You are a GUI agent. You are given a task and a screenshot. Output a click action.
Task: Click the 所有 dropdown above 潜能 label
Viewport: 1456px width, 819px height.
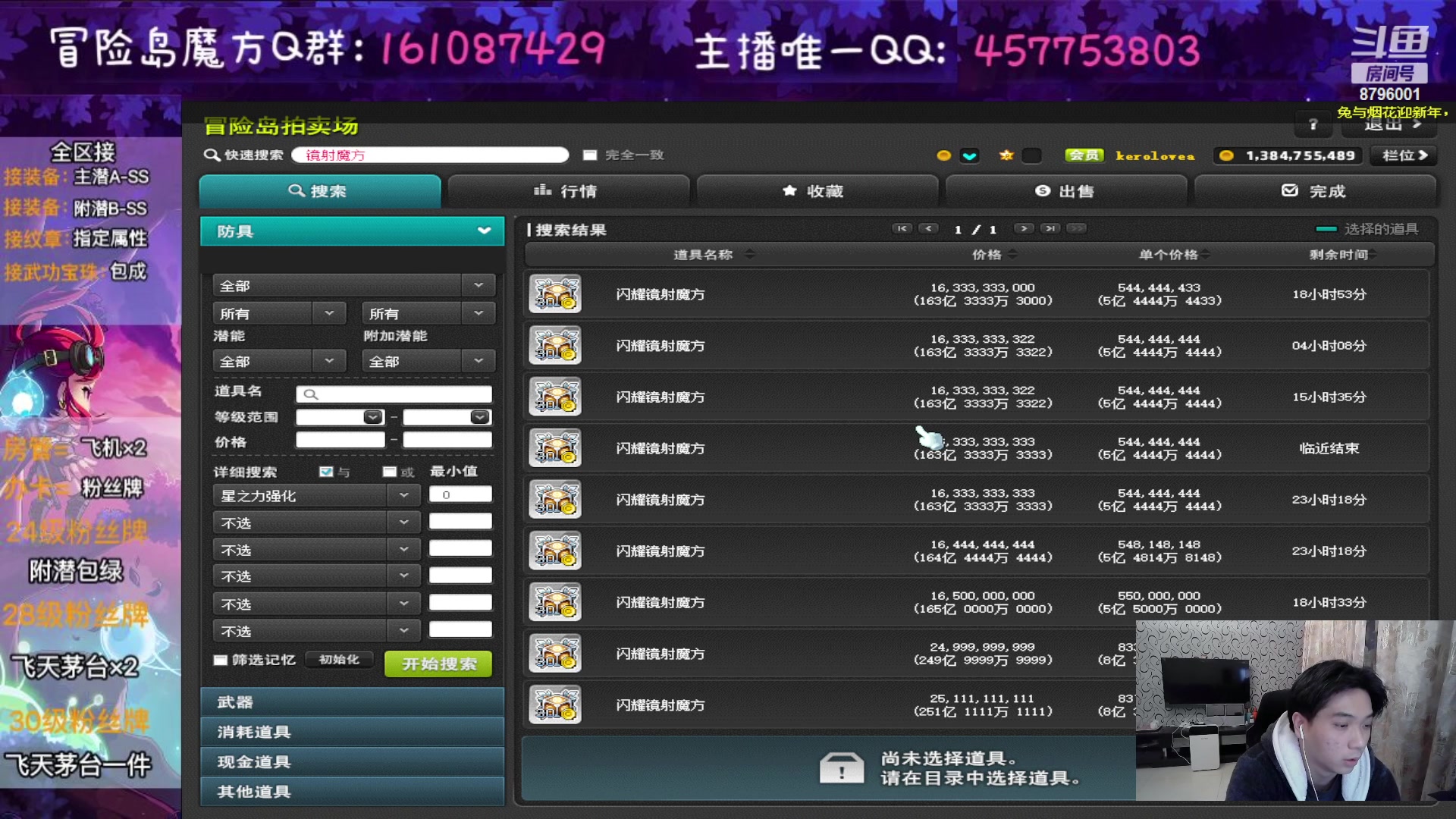(x=279, y=313)
